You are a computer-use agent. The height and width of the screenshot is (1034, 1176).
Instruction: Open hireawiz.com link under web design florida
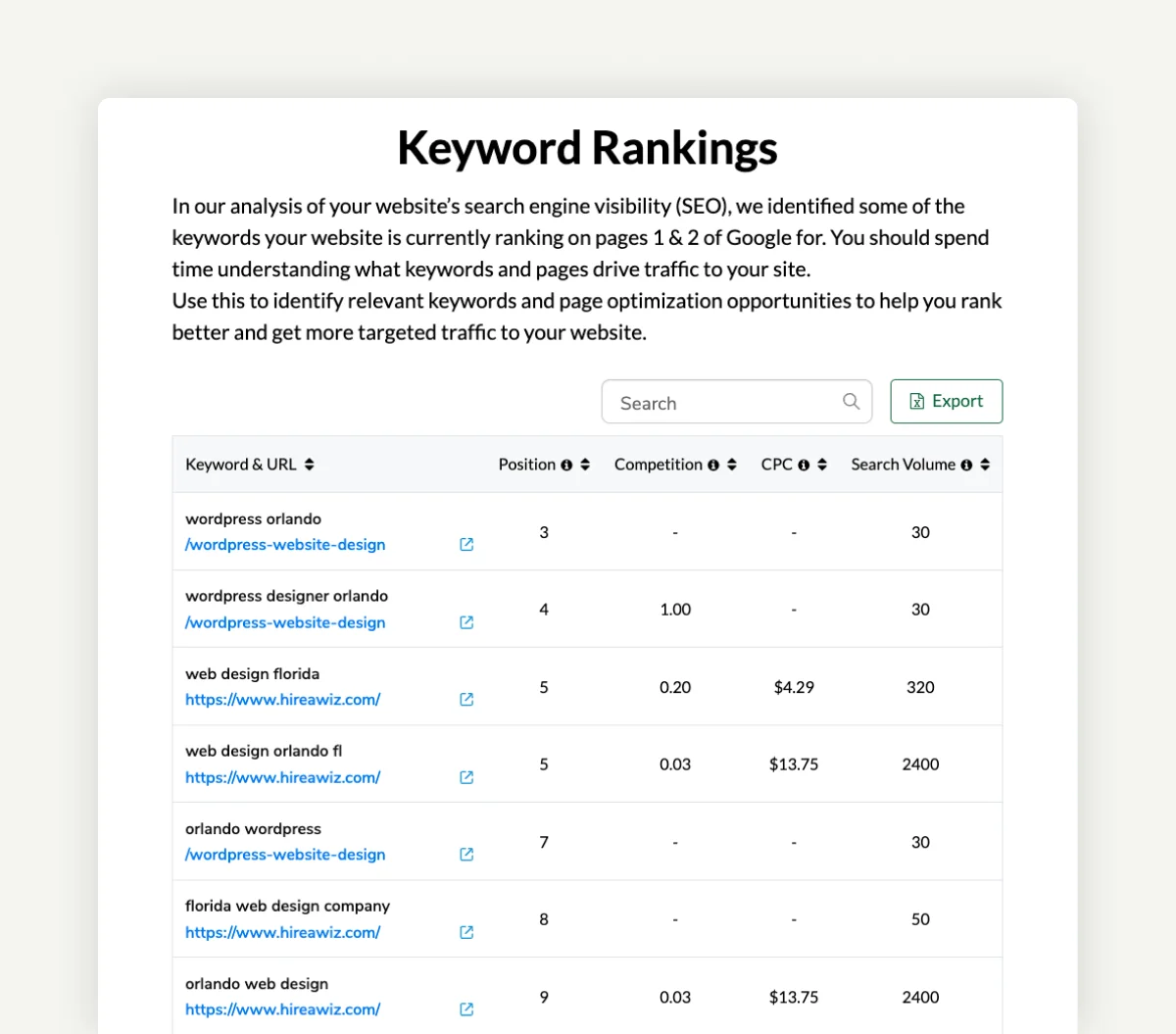tap(282, 700)
